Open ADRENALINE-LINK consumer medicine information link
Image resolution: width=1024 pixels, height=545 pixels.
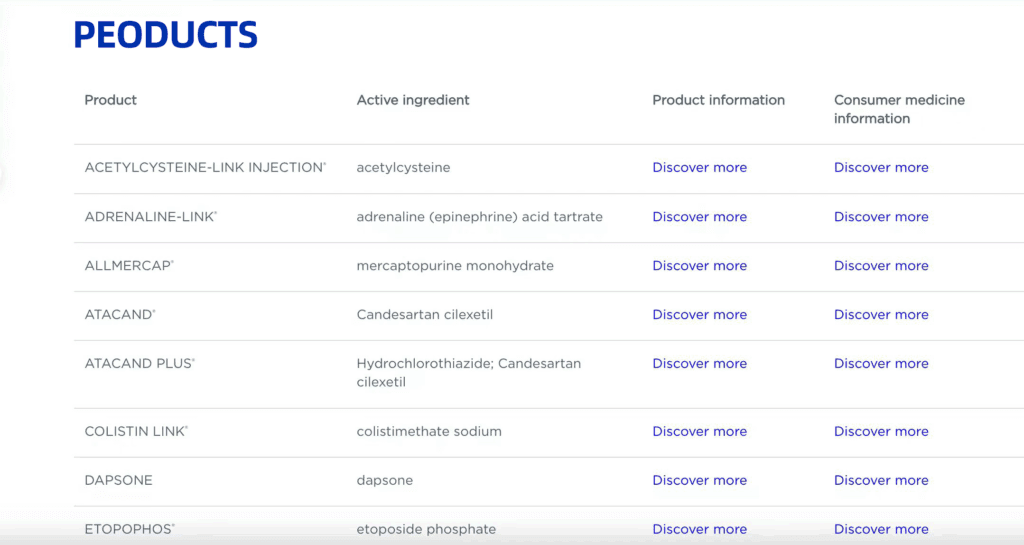tap(881, 217)
